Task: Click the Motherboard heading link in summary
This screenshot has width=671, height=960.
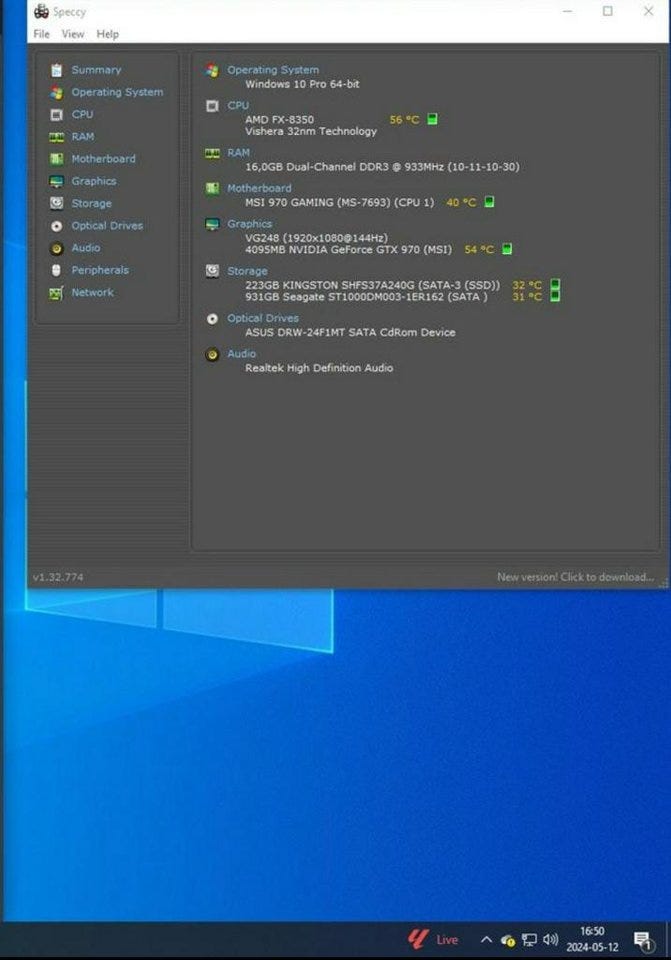Action: coord(259,188)
